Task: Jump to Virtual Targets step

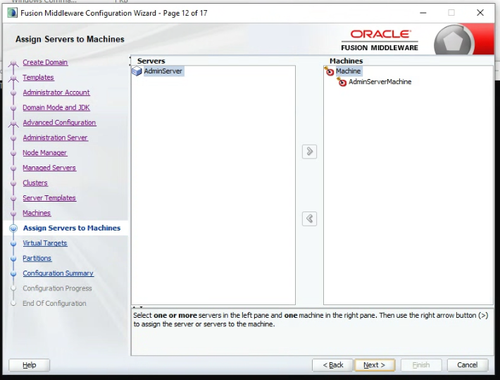Action: 45,243
